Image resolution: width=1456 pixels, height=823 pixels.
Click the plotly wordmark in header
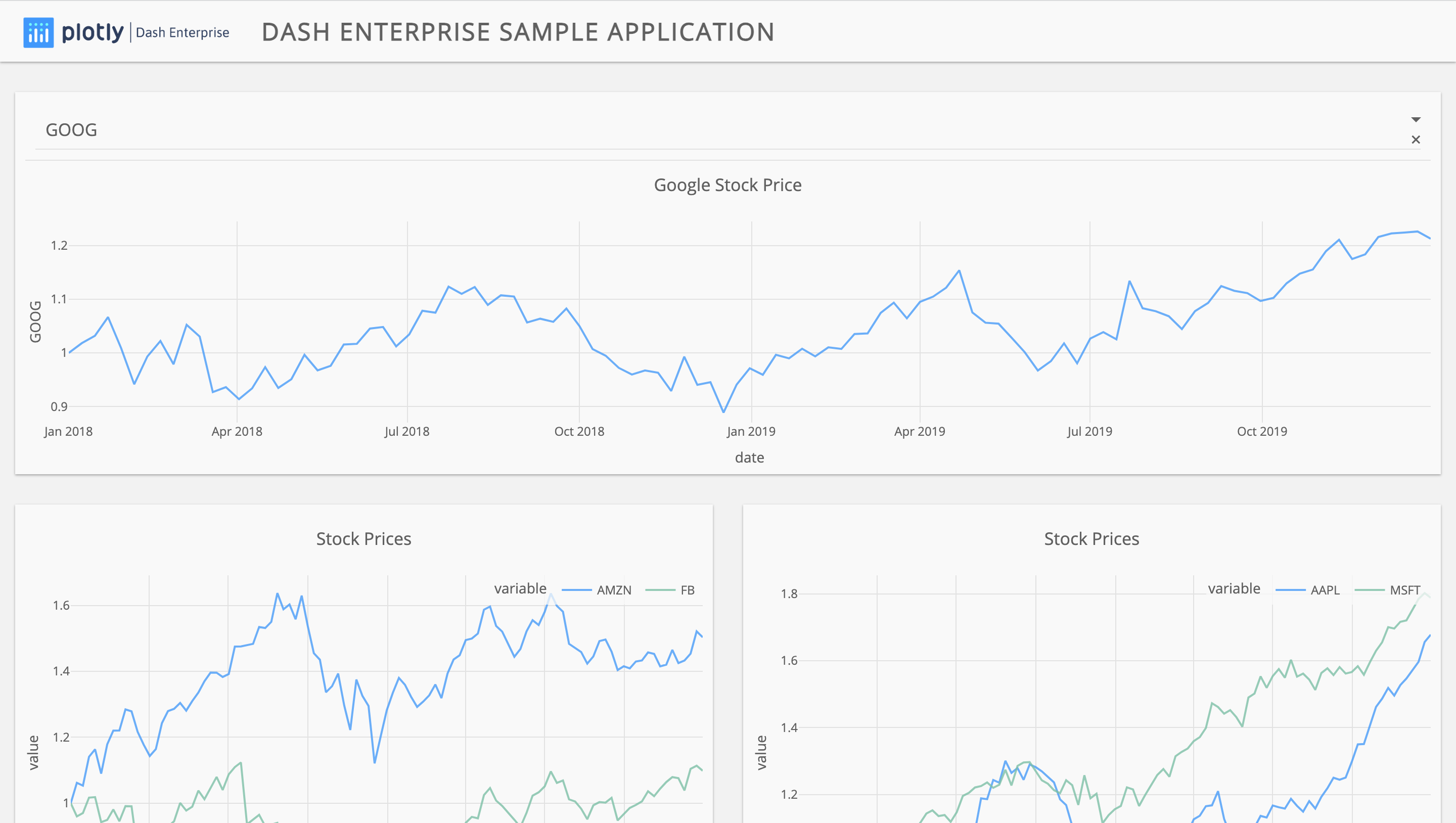tap(92, 32)
